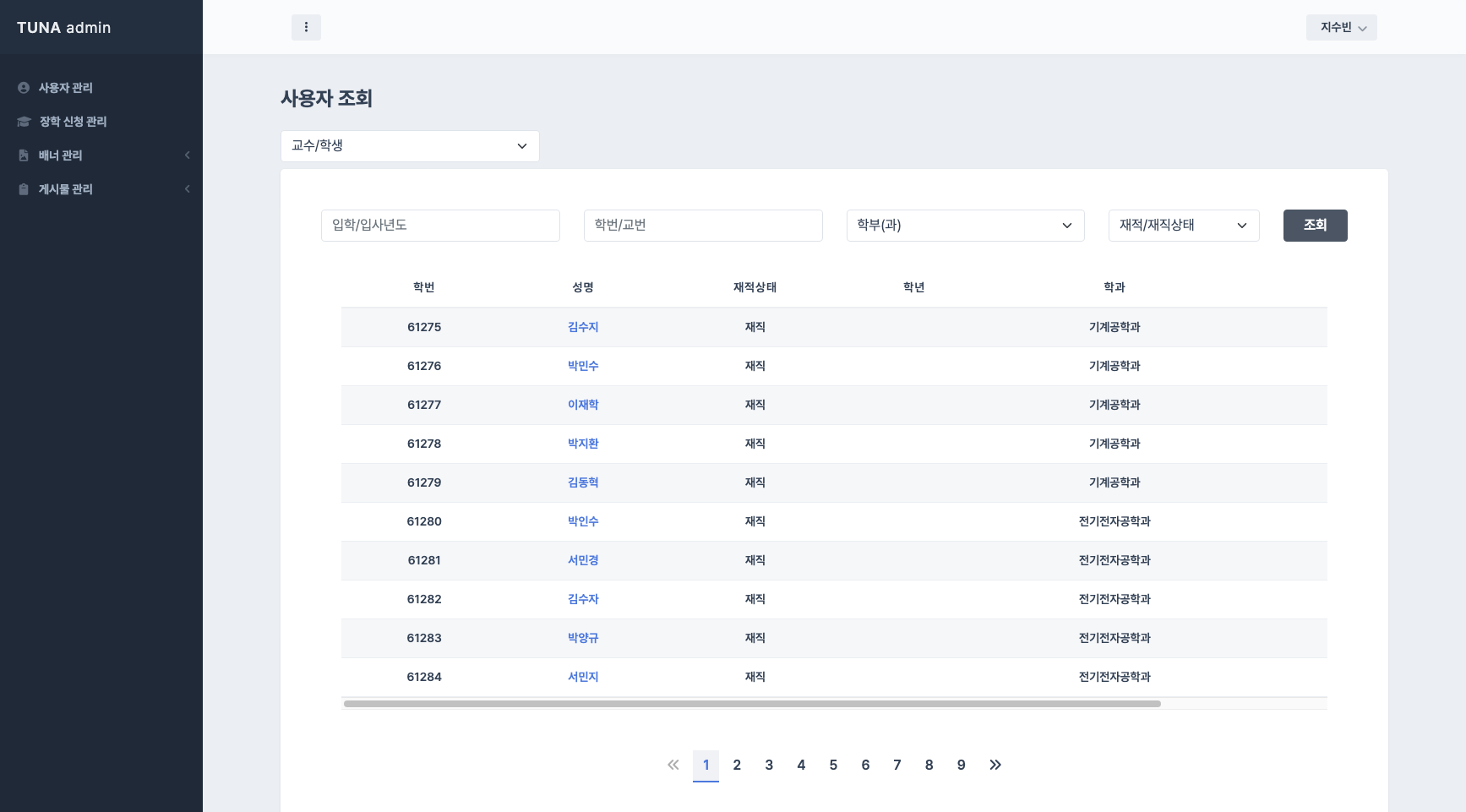The image size is (1466, 812).
Task: Expand the 배너 관리 submenu chevron
Action: coord(187,155)
